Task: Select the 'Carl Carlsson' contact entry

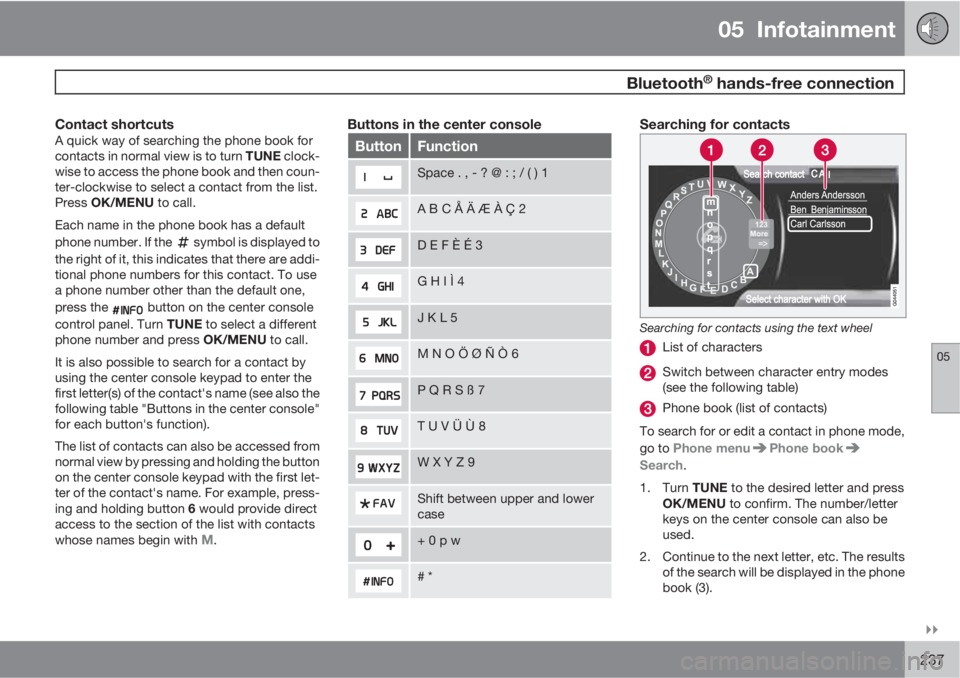Action: 830,224
